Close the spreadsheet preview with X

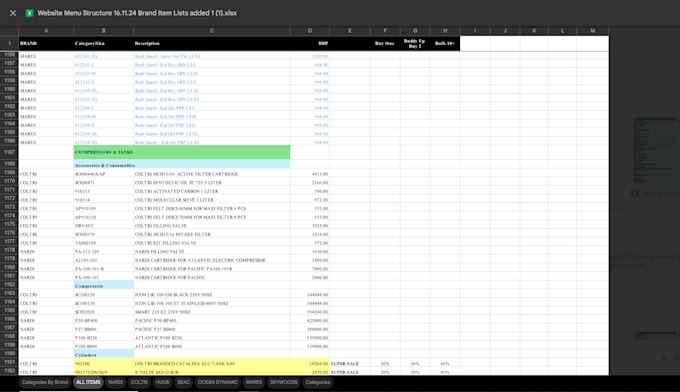(13, 13)
